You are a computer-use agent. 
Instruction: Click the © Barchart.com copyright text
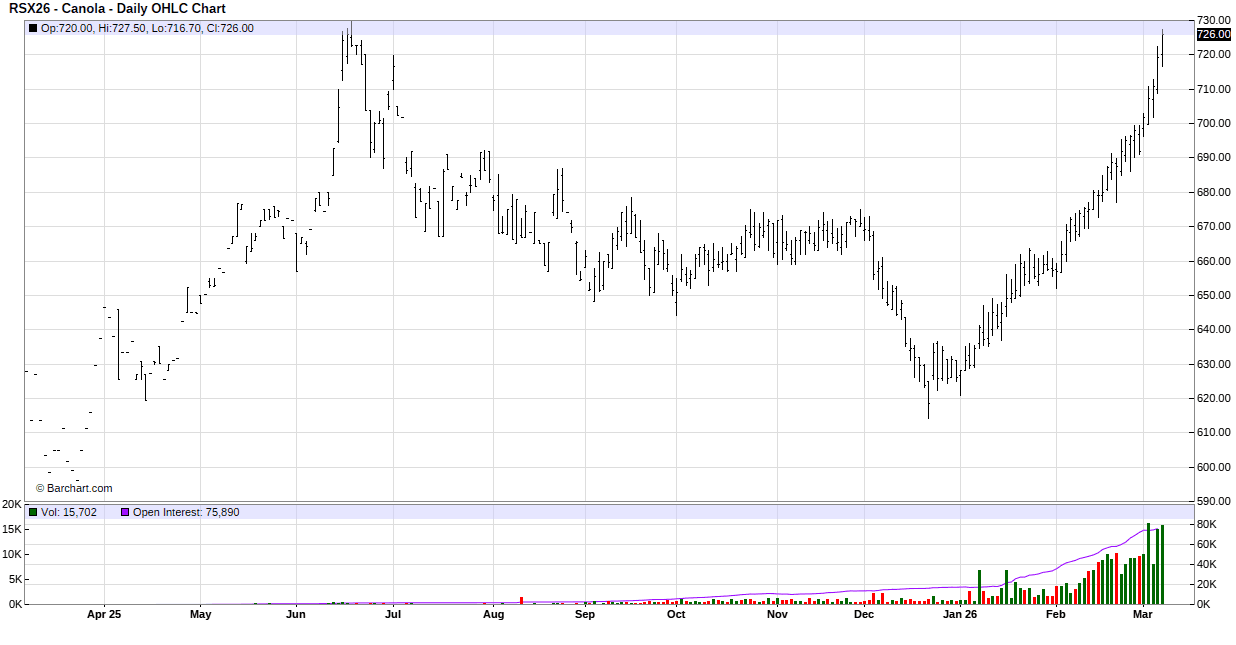click(x=74, y=488)
